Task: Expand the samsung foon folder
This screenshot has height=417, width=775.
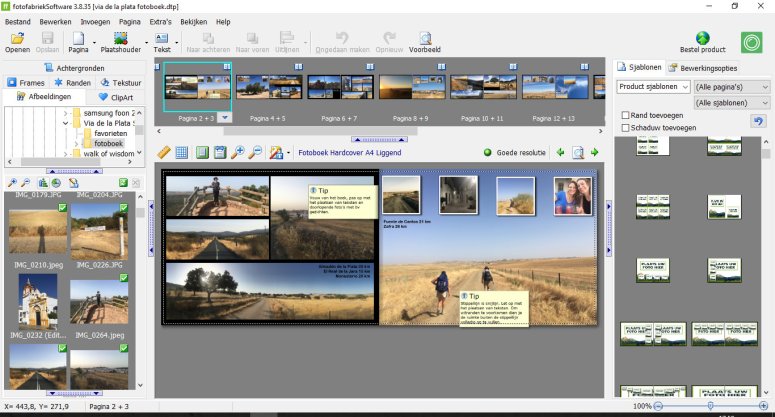Action: (65, 113)
